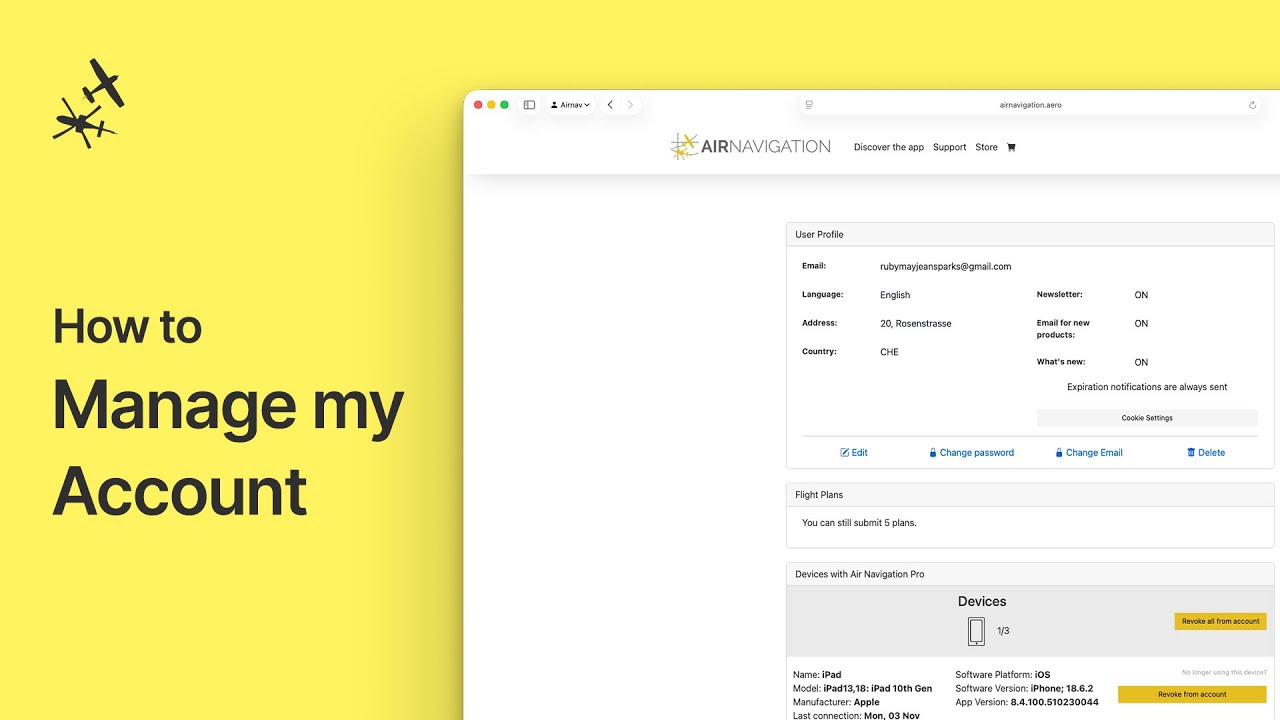
Task: Click Revoke from account button for iPad
Action: pyautogui.click(x=1192, y=694)
